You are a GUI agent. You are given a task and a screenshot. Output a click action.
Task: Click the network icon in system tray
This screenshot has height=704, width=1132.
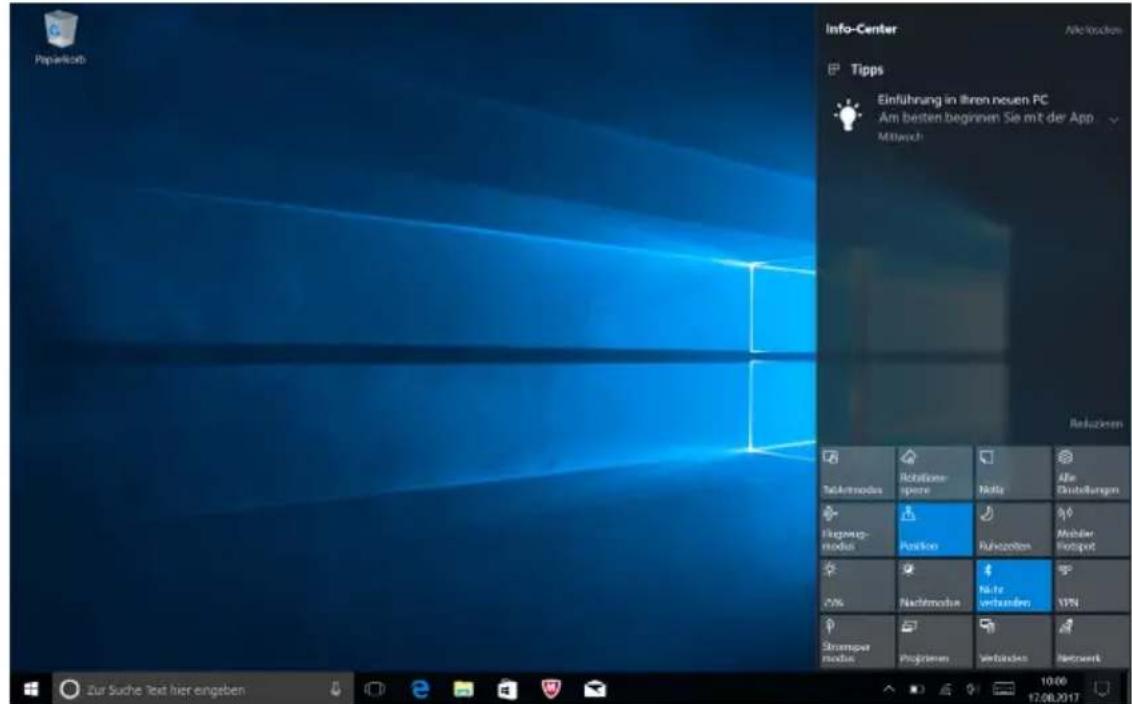click(946, 690)
